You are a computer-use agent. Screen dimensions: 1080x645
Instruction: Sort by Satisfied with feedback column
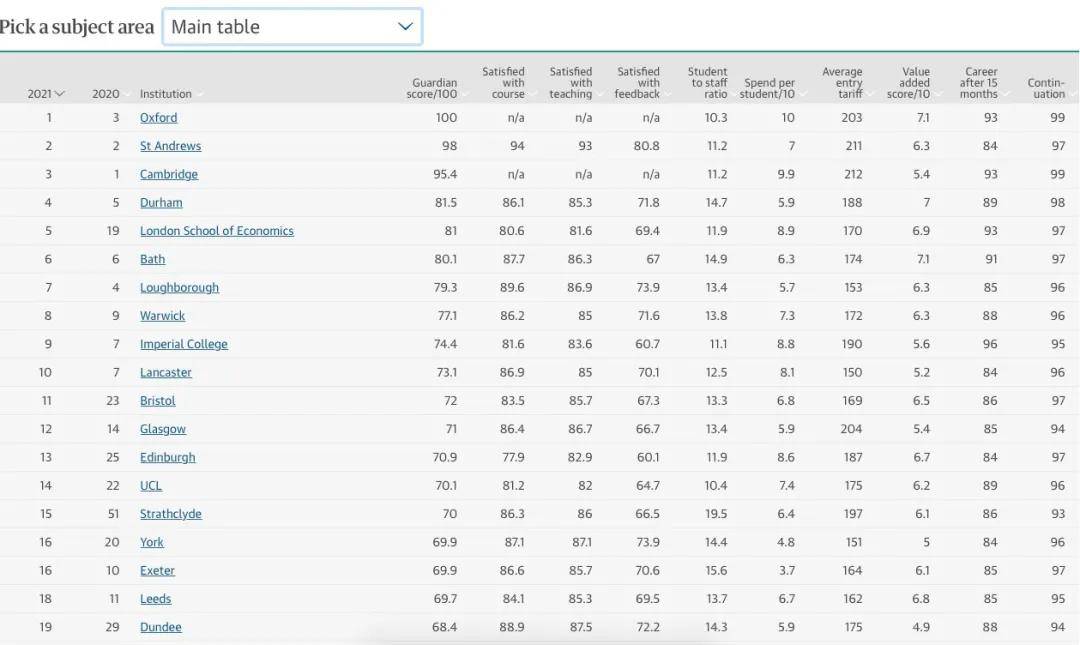click(x=637, y=83)
